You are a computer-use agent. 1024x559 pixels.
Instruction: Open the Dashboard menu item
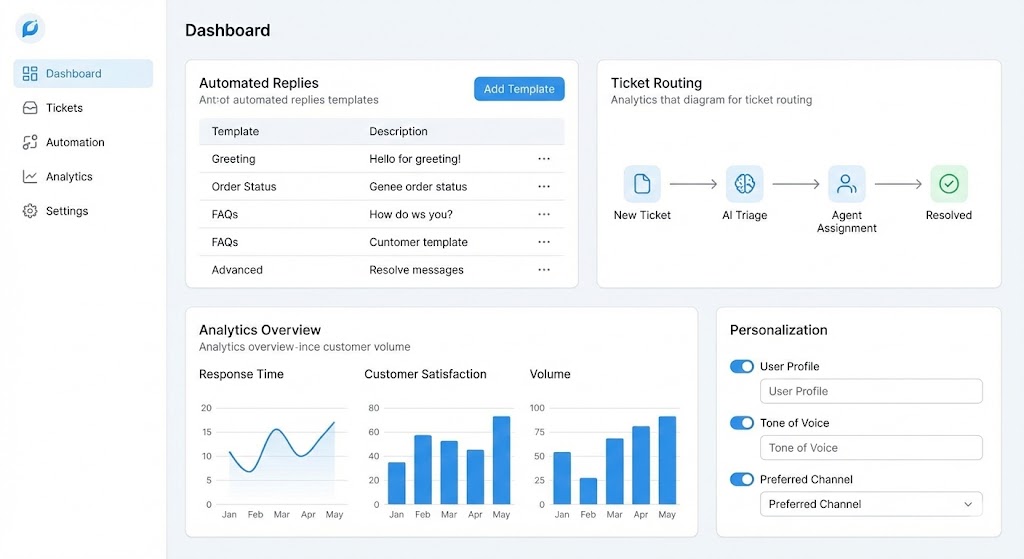(x=83, y=74)
